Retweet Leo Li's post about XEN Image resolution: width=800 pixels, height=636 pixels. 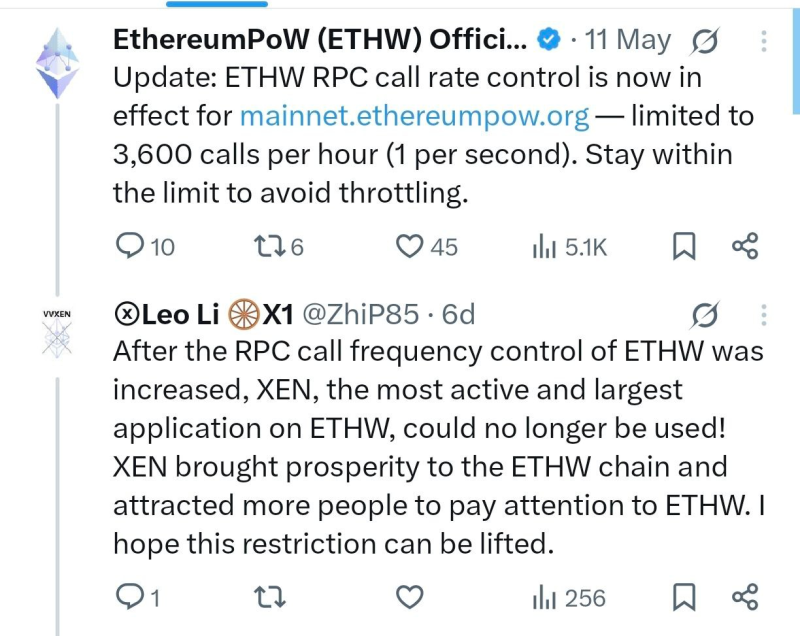tap(270, 597)
